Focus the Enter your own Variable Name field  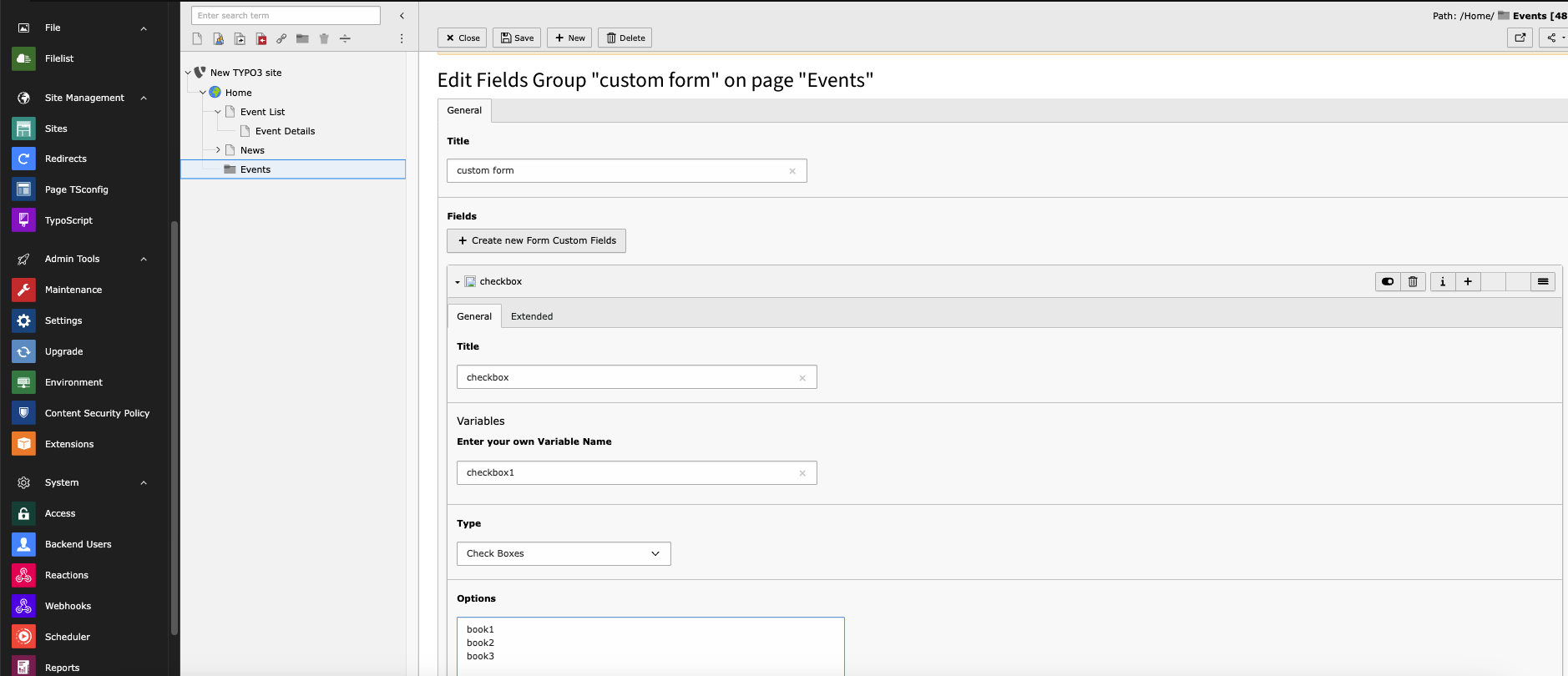[x=636, y=473]
